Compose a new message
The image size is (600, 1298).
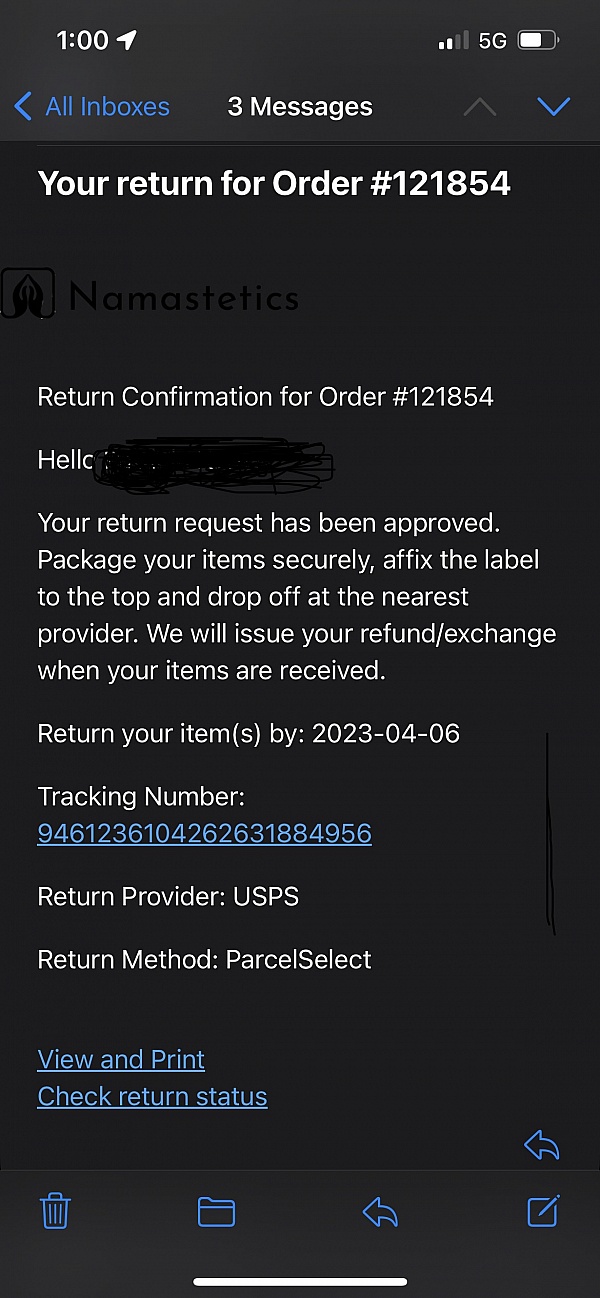pos(543,1211)
